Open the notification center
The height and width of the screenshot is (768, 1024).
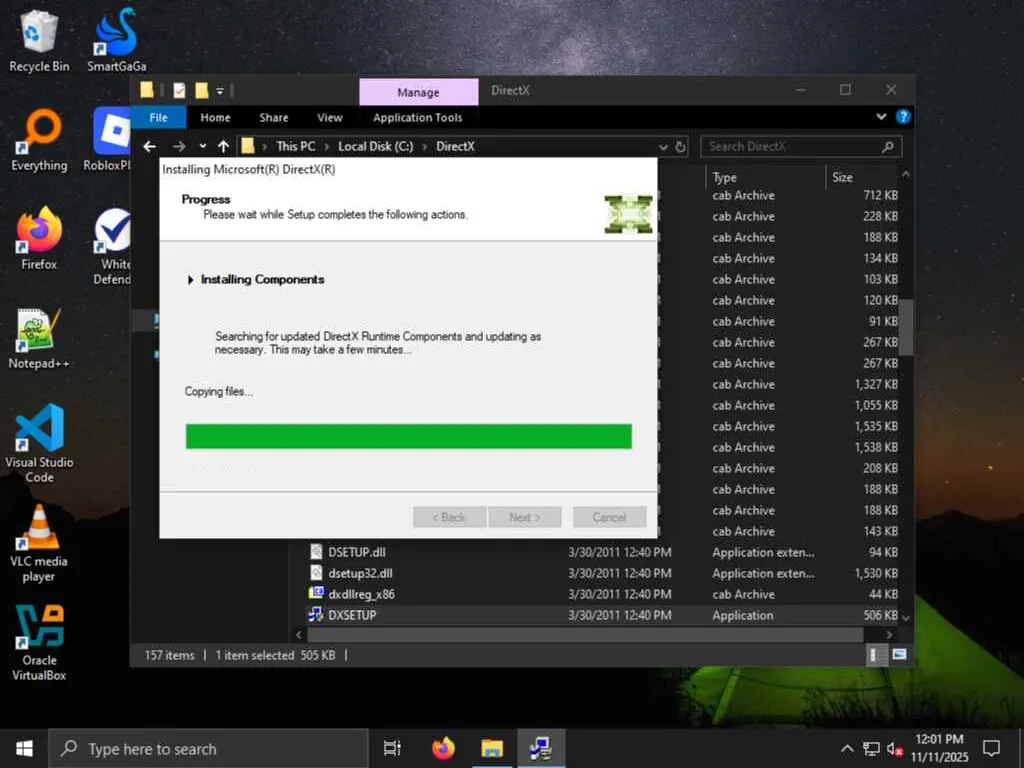point(991,748)
